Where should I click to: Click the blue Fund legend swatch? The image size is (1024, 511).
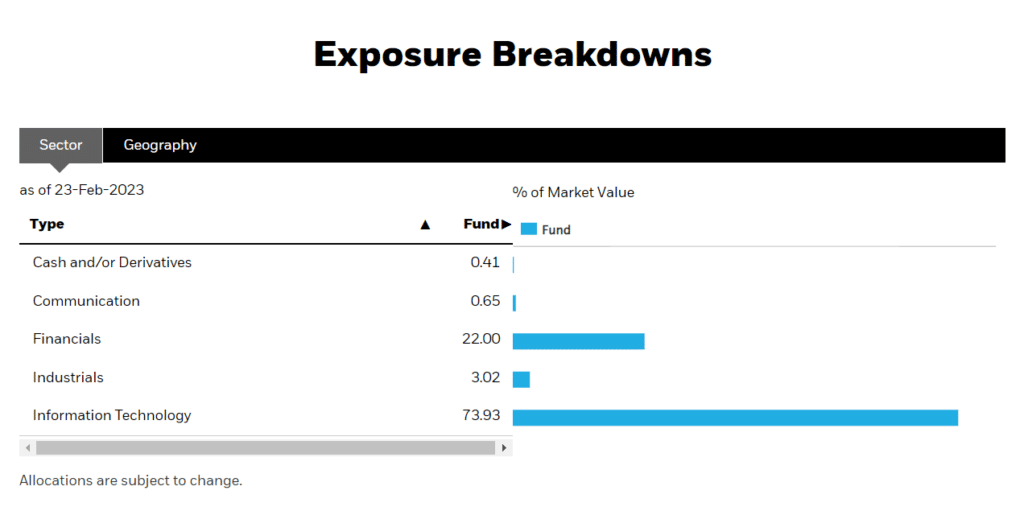tap(529, 229)
